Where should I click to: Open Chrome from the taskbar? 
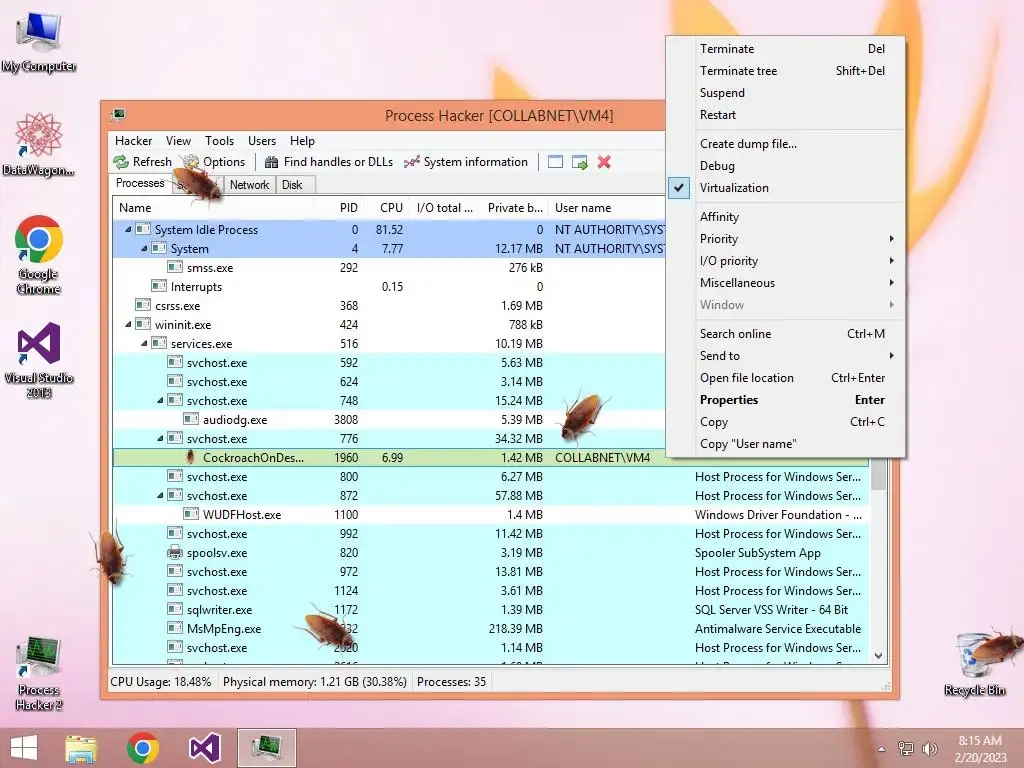(x=143, y=748)
